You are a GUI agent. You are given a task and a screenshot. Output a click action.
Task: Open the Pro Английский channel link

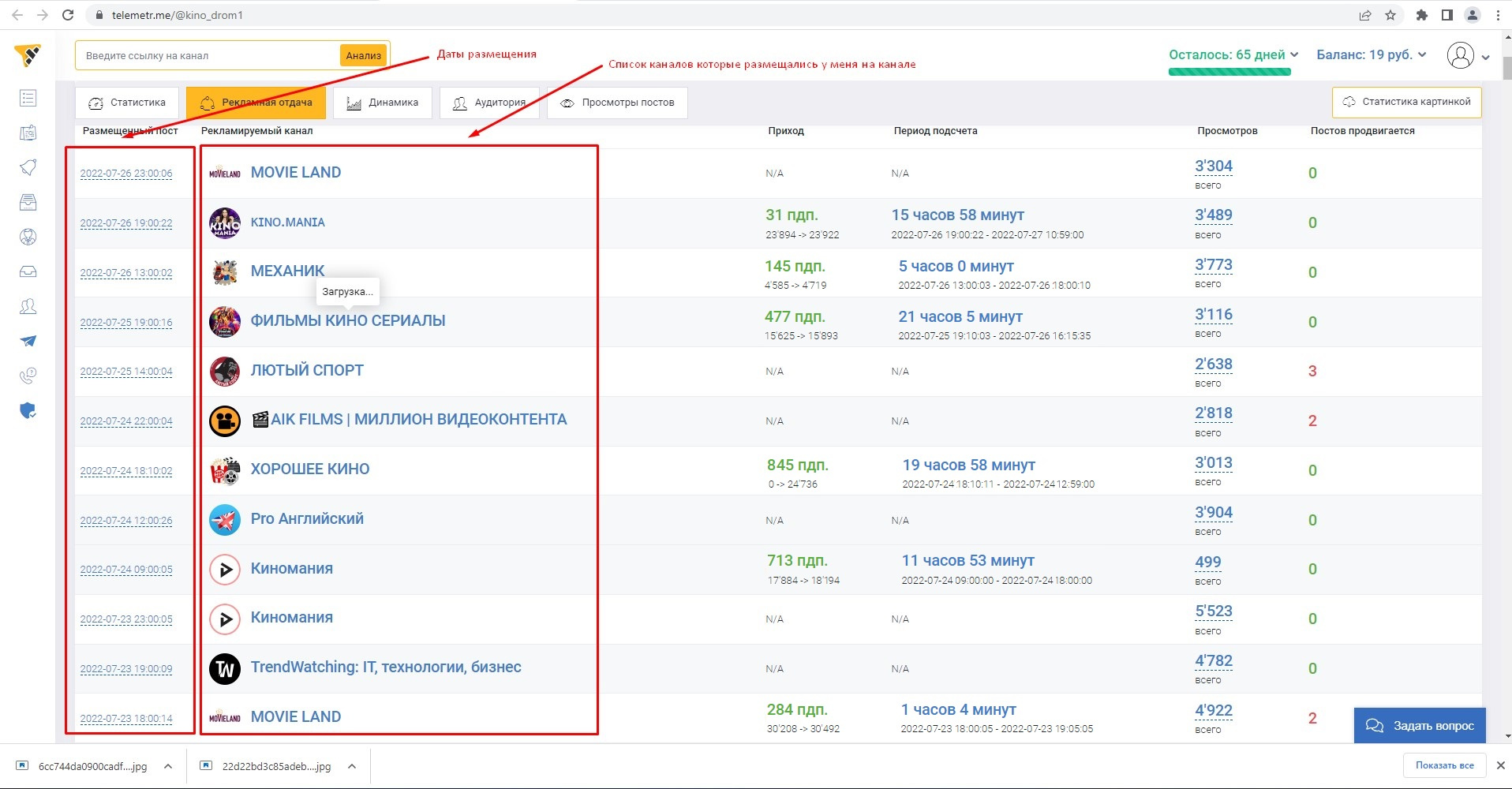click(307, 518)
